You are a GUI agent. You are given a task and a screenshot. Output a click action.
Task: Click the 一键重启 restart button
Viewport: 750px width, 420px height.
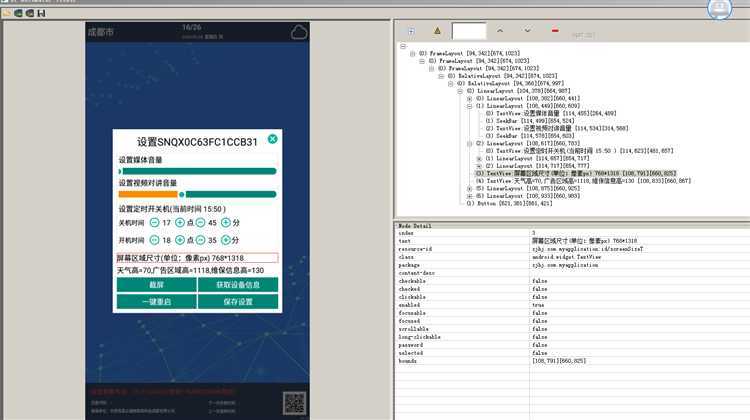156,302
